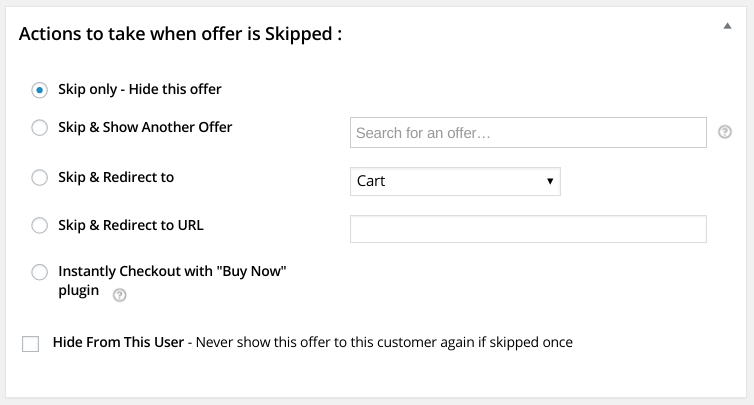Open help icon beside offer search field
Screen dimensions: 754x405
(x=725, y=132)
